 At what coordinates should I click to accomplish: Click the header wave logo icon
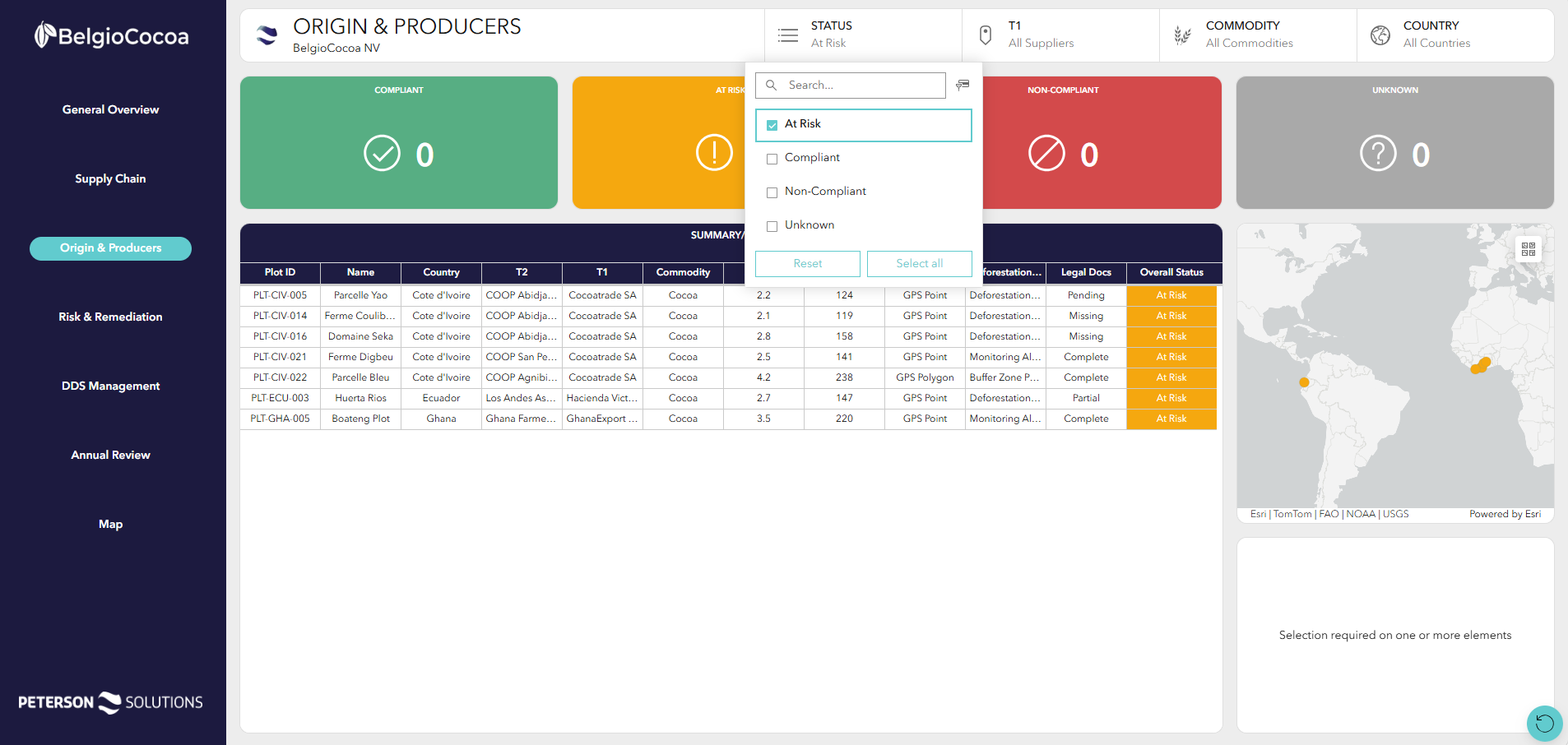coord(267,35)
